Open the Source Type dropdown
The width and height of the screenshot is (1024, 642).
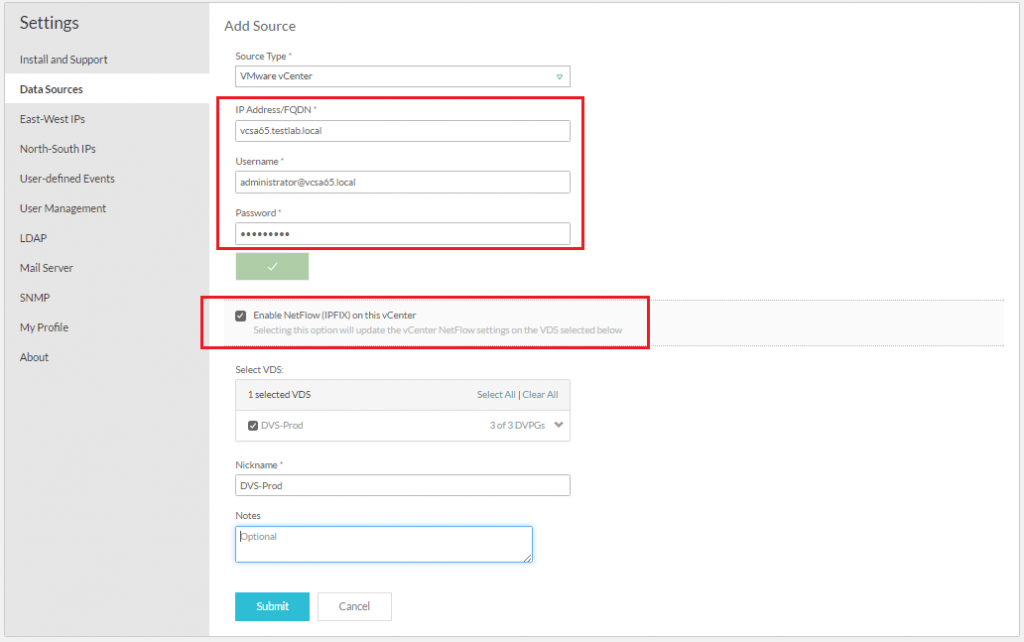coord(402,76)
